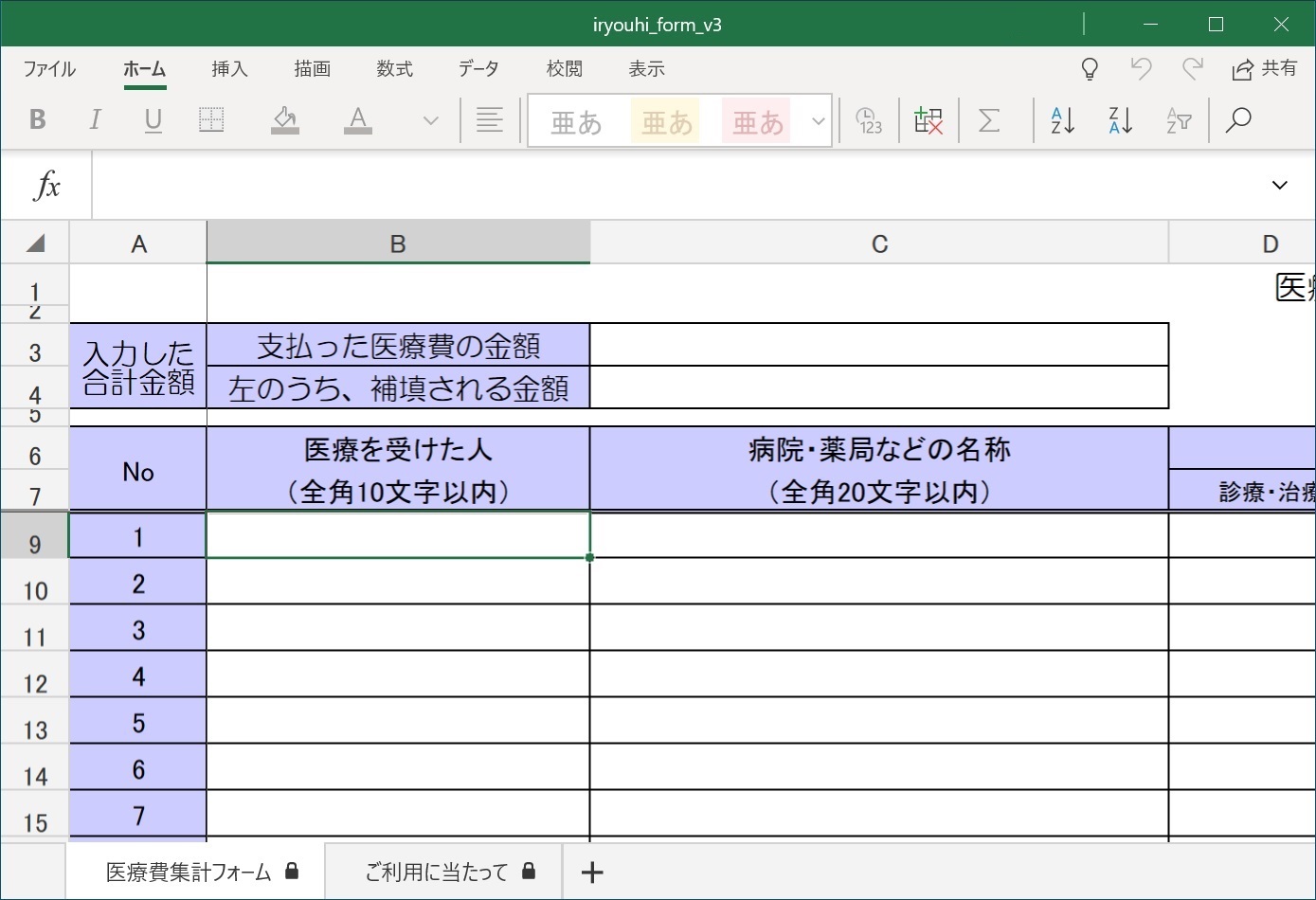Toggle italic formatting

94,119
